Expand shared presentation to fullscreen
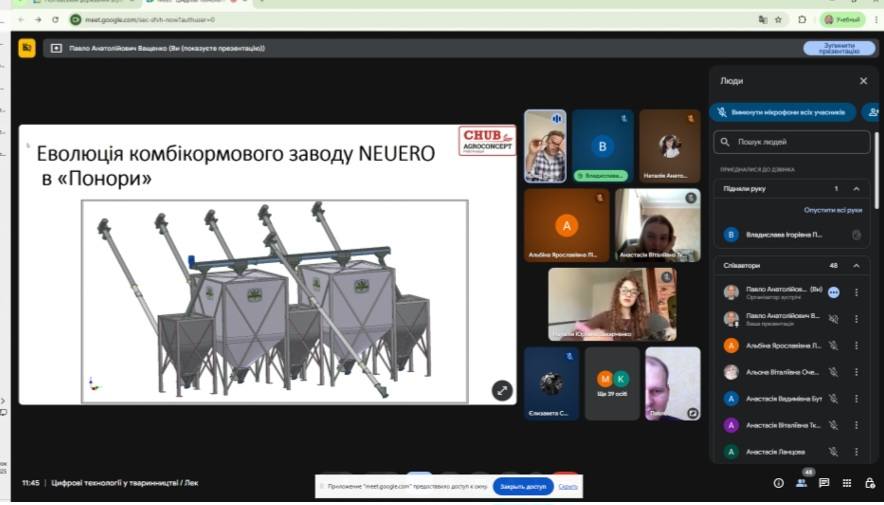Image resolution: width=884 pixels, height=505 pixels. point(501,391)
